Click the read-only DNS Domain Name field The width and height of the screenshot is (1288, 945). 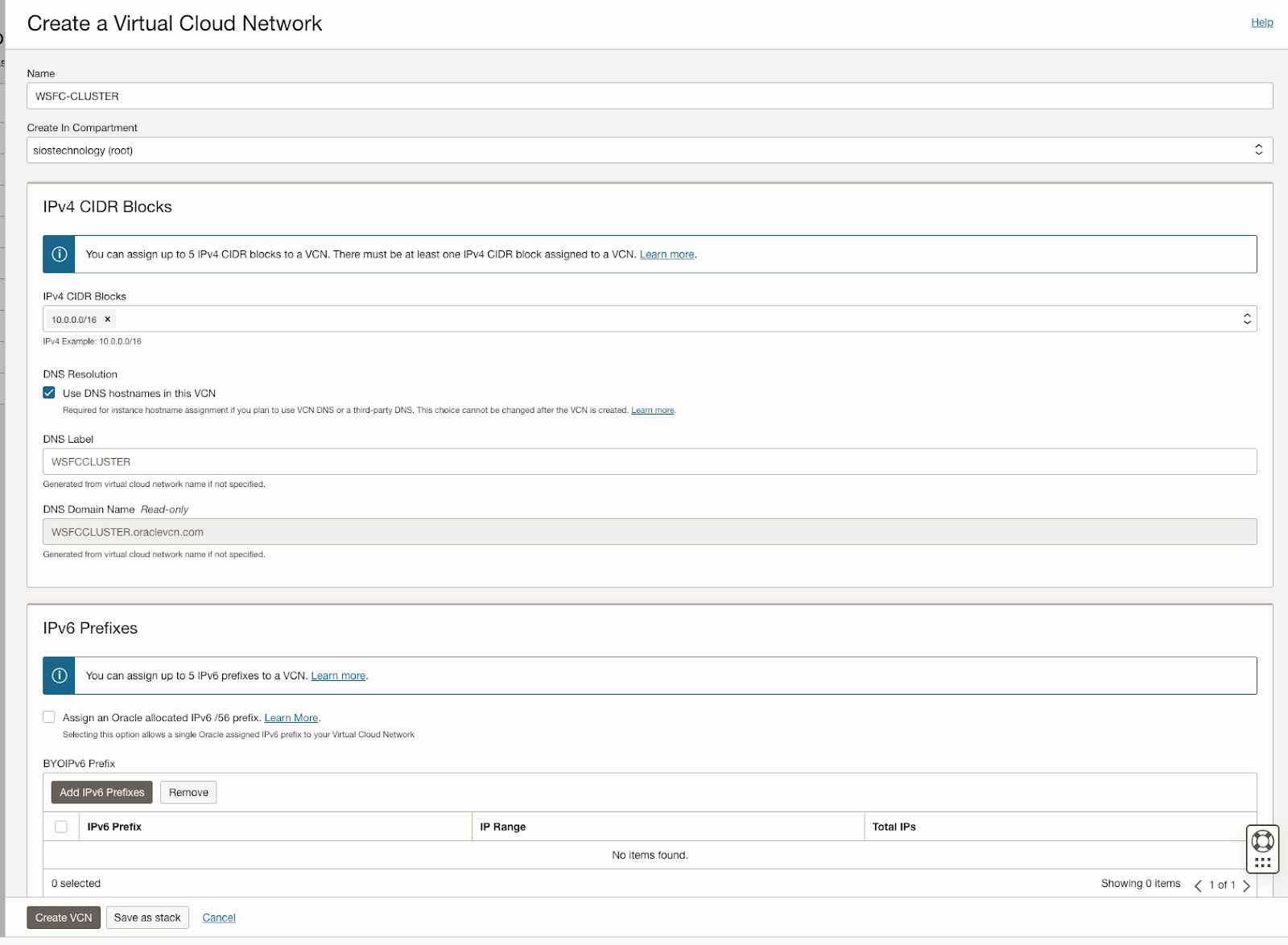pyautogui.click(x=650, y=531)
